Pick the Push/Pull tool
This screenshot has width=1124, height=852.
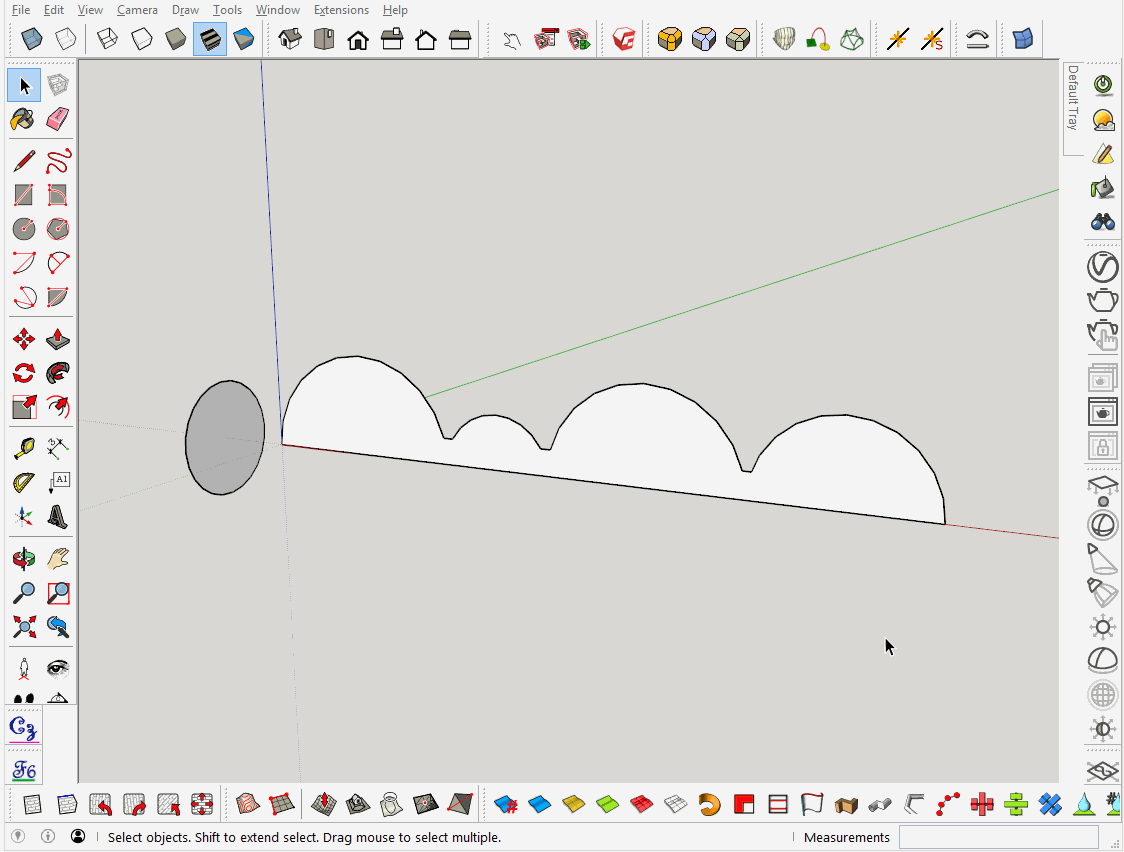[58, 339]
